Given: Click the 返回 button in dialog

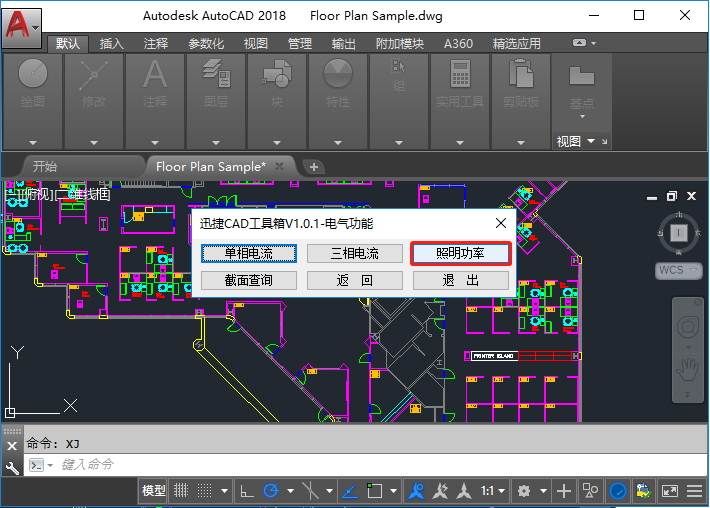Looking at the screenshot, I should 355,280.
